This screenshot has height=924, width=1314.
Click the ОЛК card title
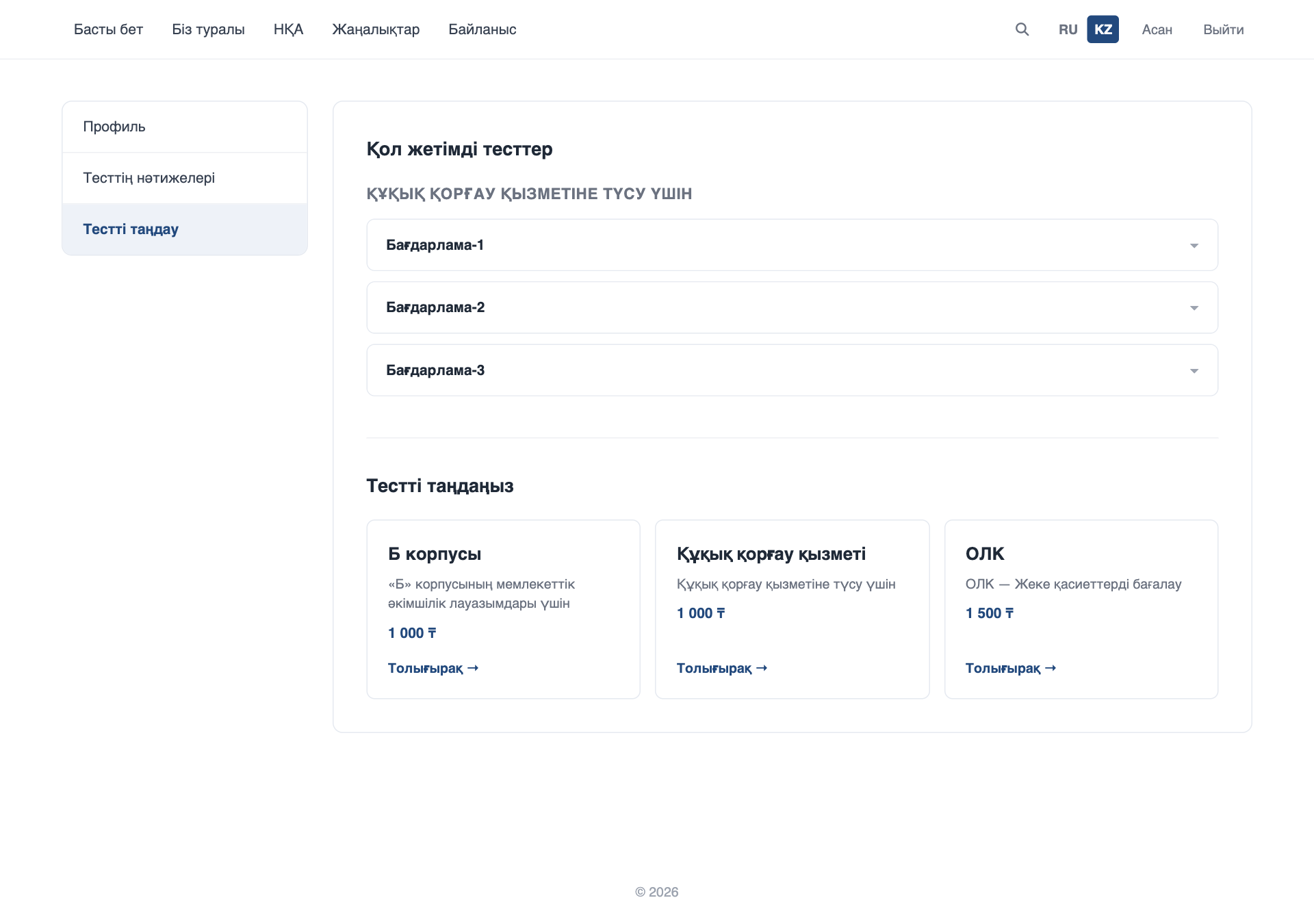[985, 554]
